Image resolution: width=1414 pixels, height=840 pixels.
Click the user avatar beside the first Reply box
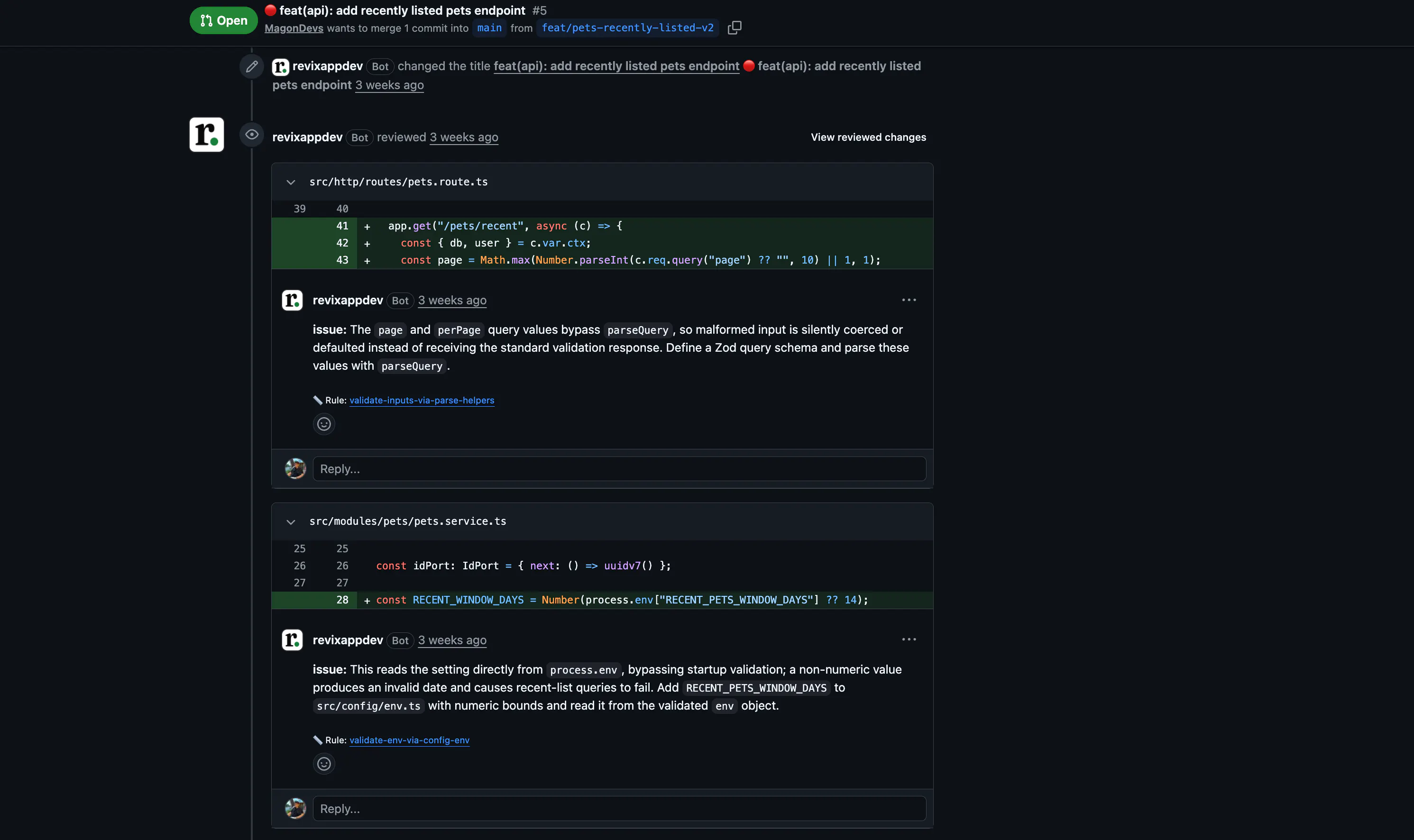[x=295, y=469]
